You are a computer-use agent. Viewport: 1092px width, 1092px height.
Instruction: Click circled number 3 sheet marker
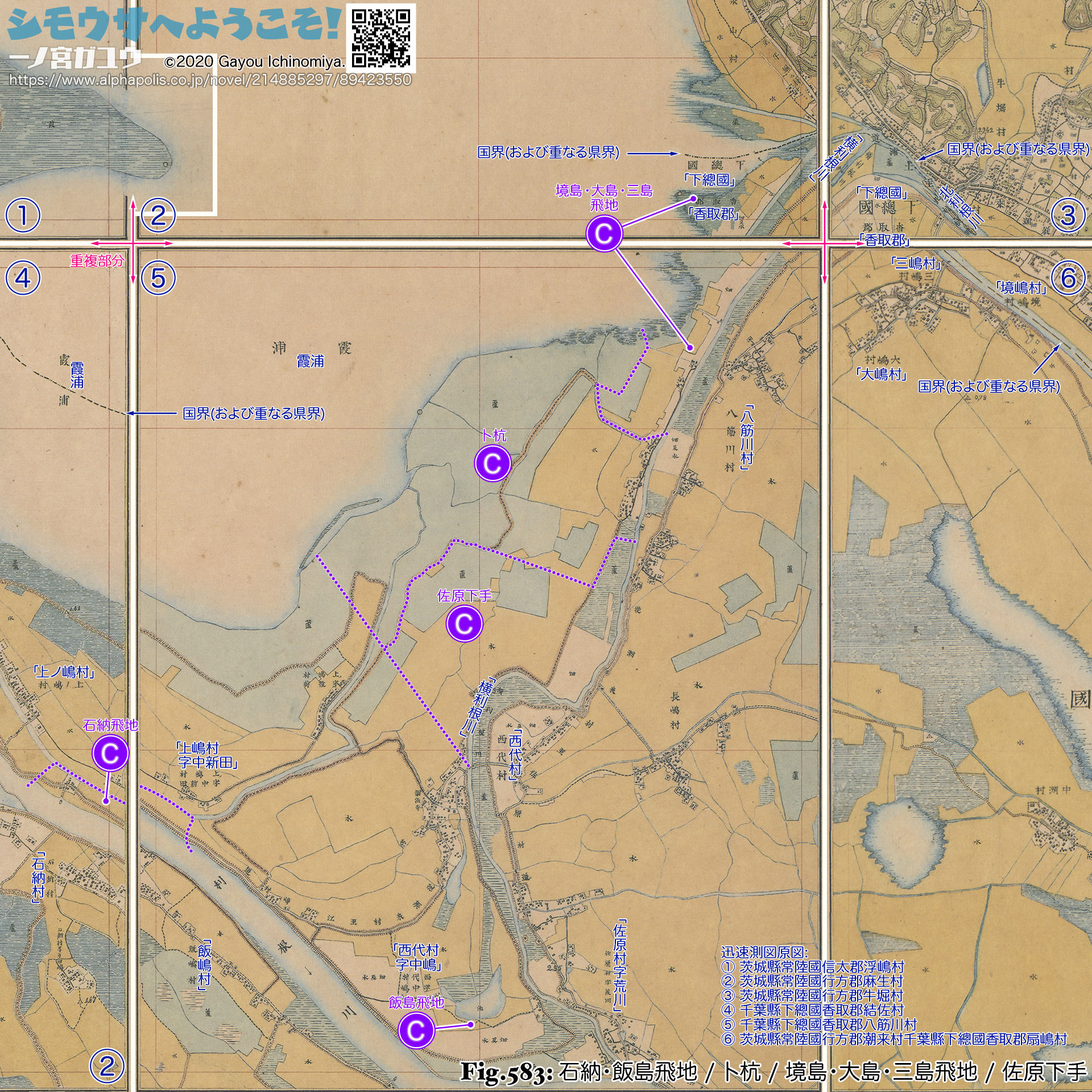1068,216
